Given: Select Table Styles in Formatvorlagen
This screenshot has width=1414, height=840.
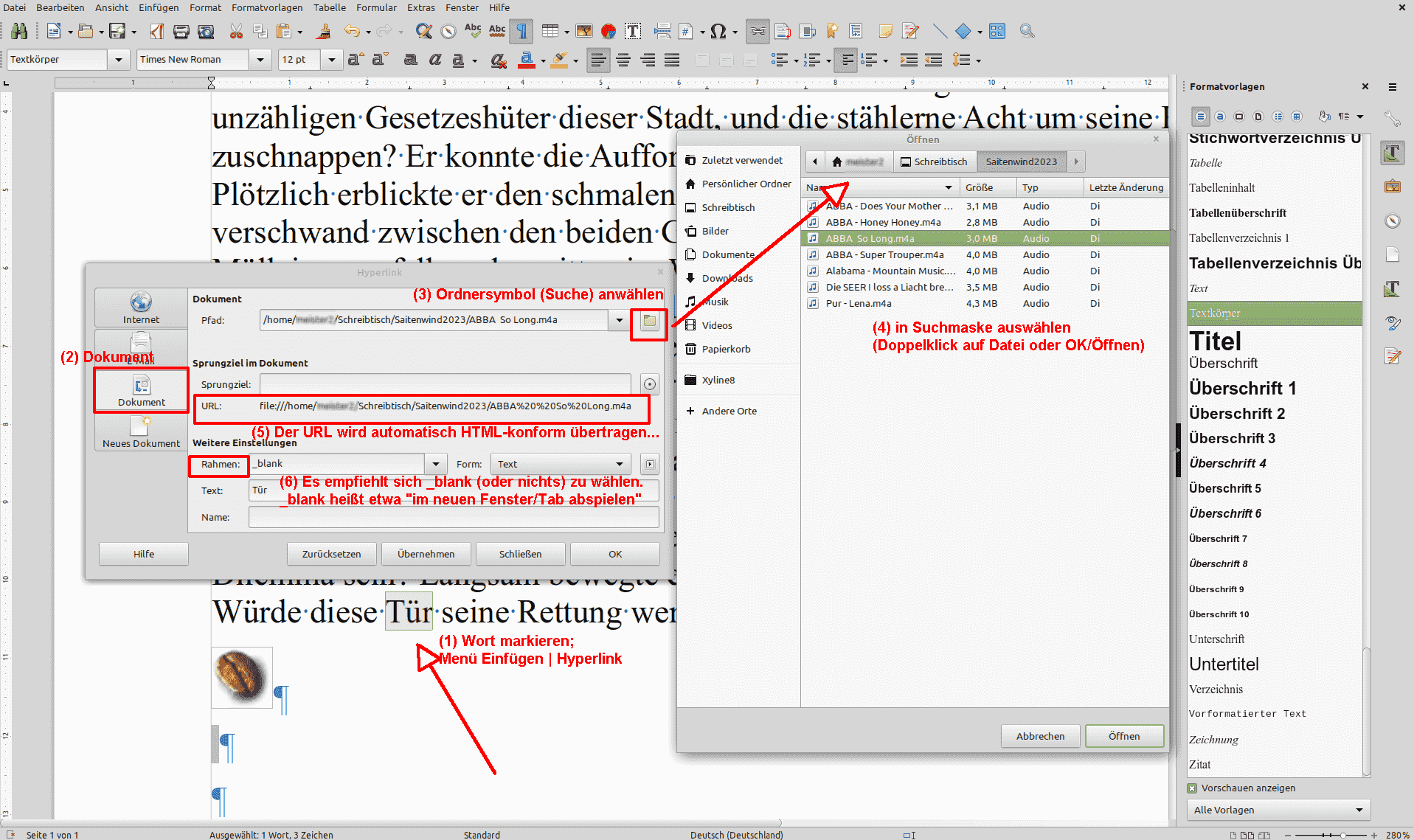Looking at the screenshot, I should coord(1297,117).
